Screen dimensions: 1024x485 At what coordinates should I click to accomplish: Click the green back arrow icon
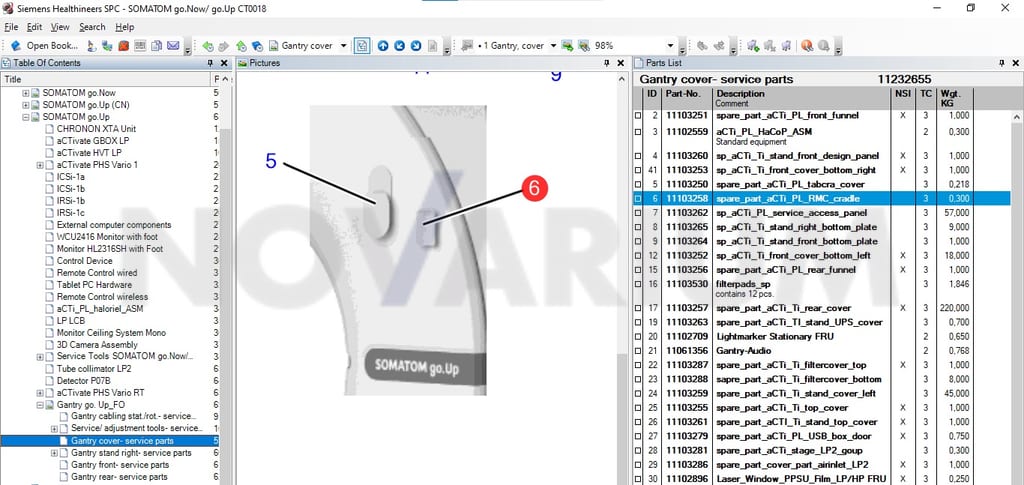pyautogui.click(x=208, y=46)
